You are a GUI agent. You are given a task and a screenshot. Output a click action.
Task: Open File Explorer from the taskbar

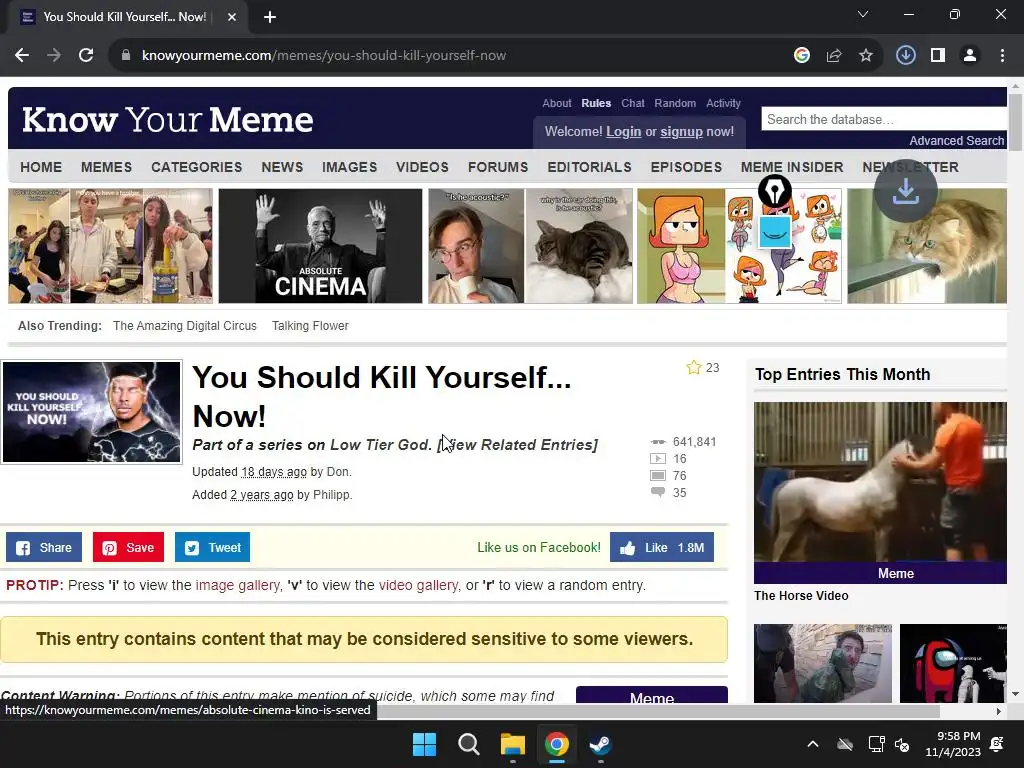click(x=513, y=744)
